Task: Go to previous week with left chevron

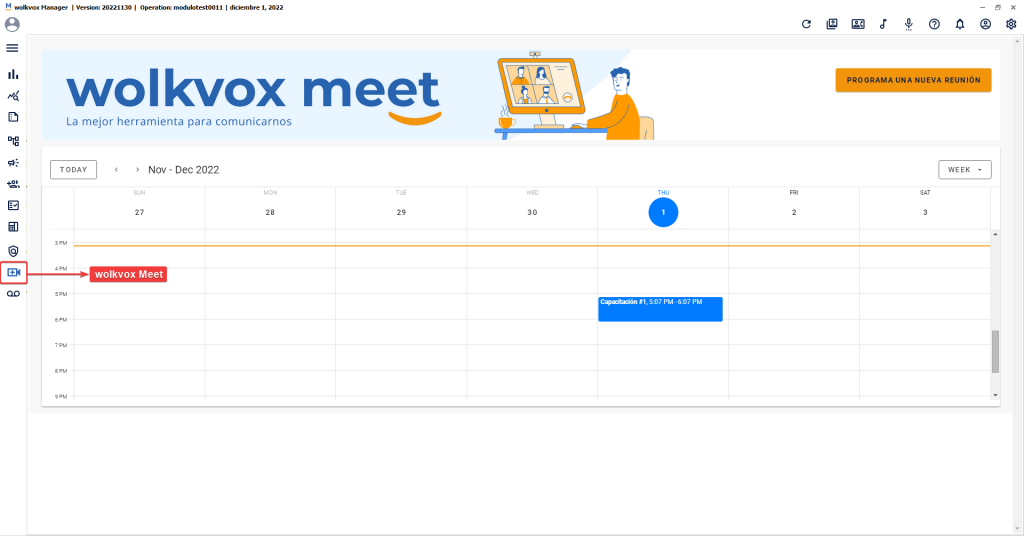Action: tap(116, 170)
